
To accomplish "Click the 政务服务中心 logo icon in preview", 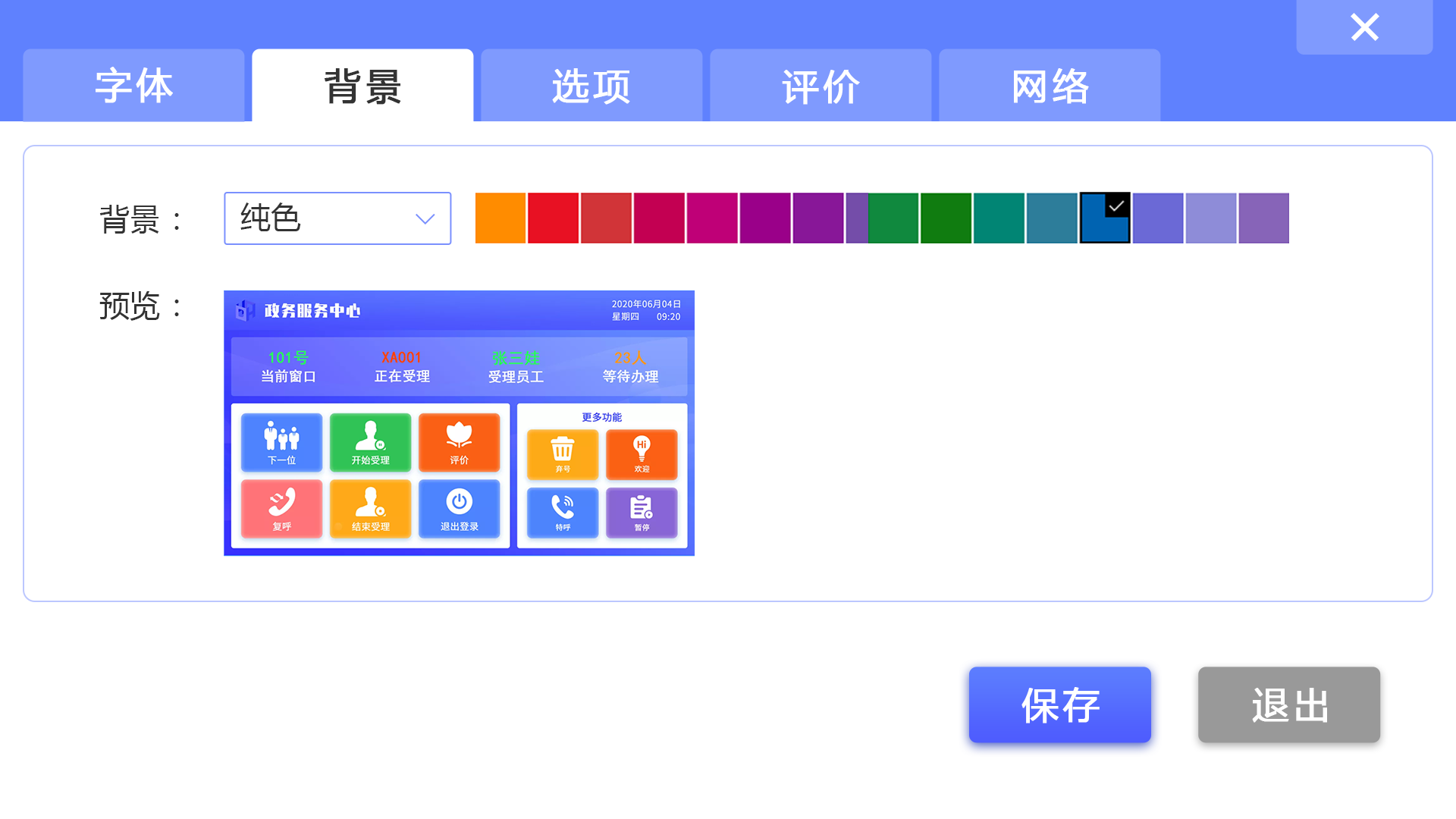I will [245, 310].
